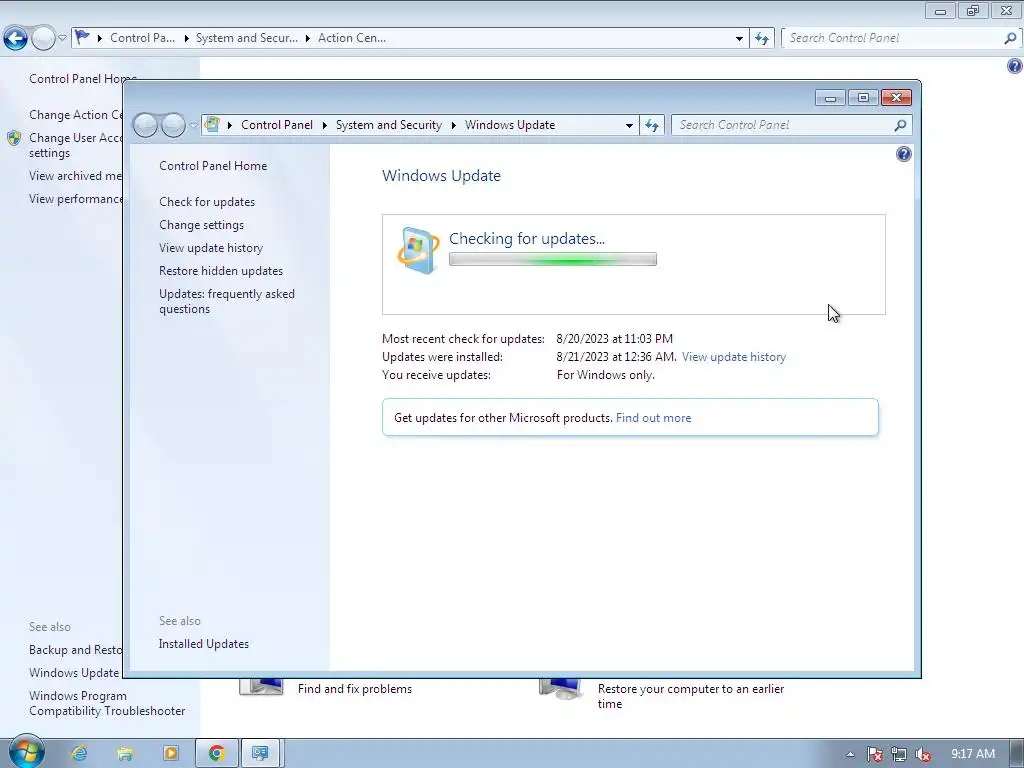
Task: Click Restore hidden updates
Action: pos(221,271)
